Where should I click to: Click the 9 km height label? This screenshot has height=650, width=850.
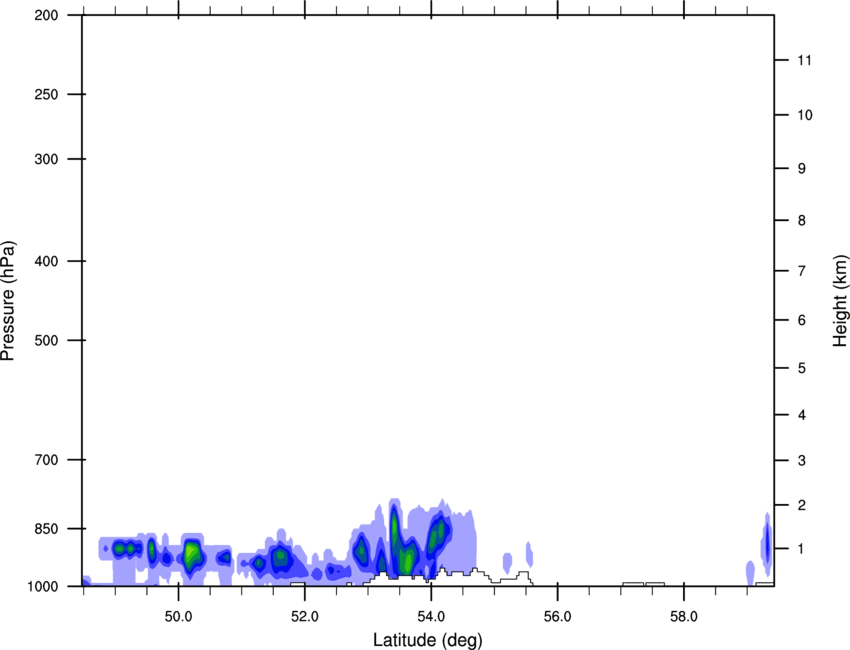(x=802, y=169)
